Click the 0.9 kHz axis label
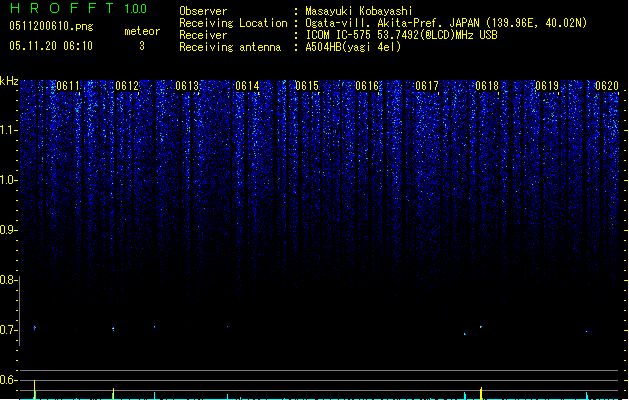The height and width of the screenshot is (400, 629). (x=8, y=230)
